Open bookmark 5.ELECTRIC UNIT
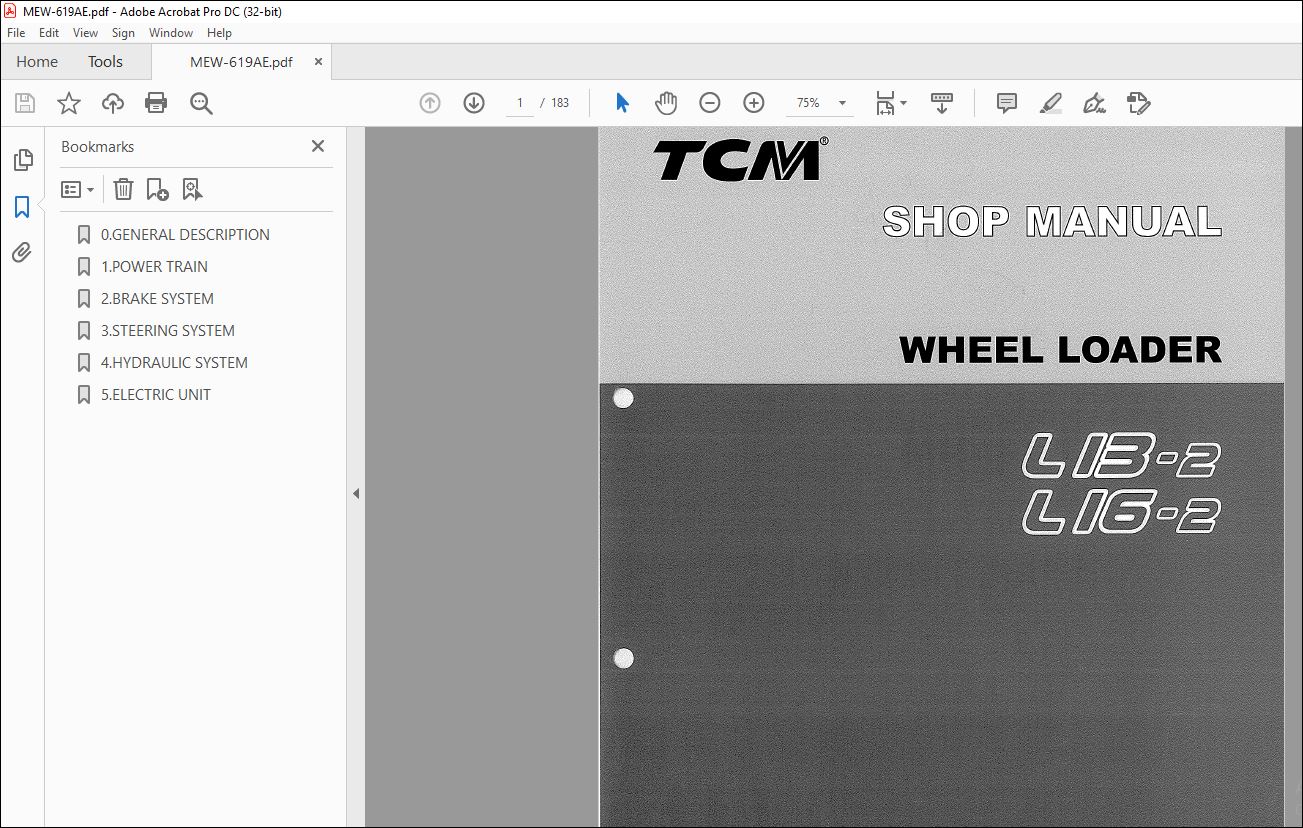Image resolution: width=1303 pixels, height=828 pixels. (156, 395)
